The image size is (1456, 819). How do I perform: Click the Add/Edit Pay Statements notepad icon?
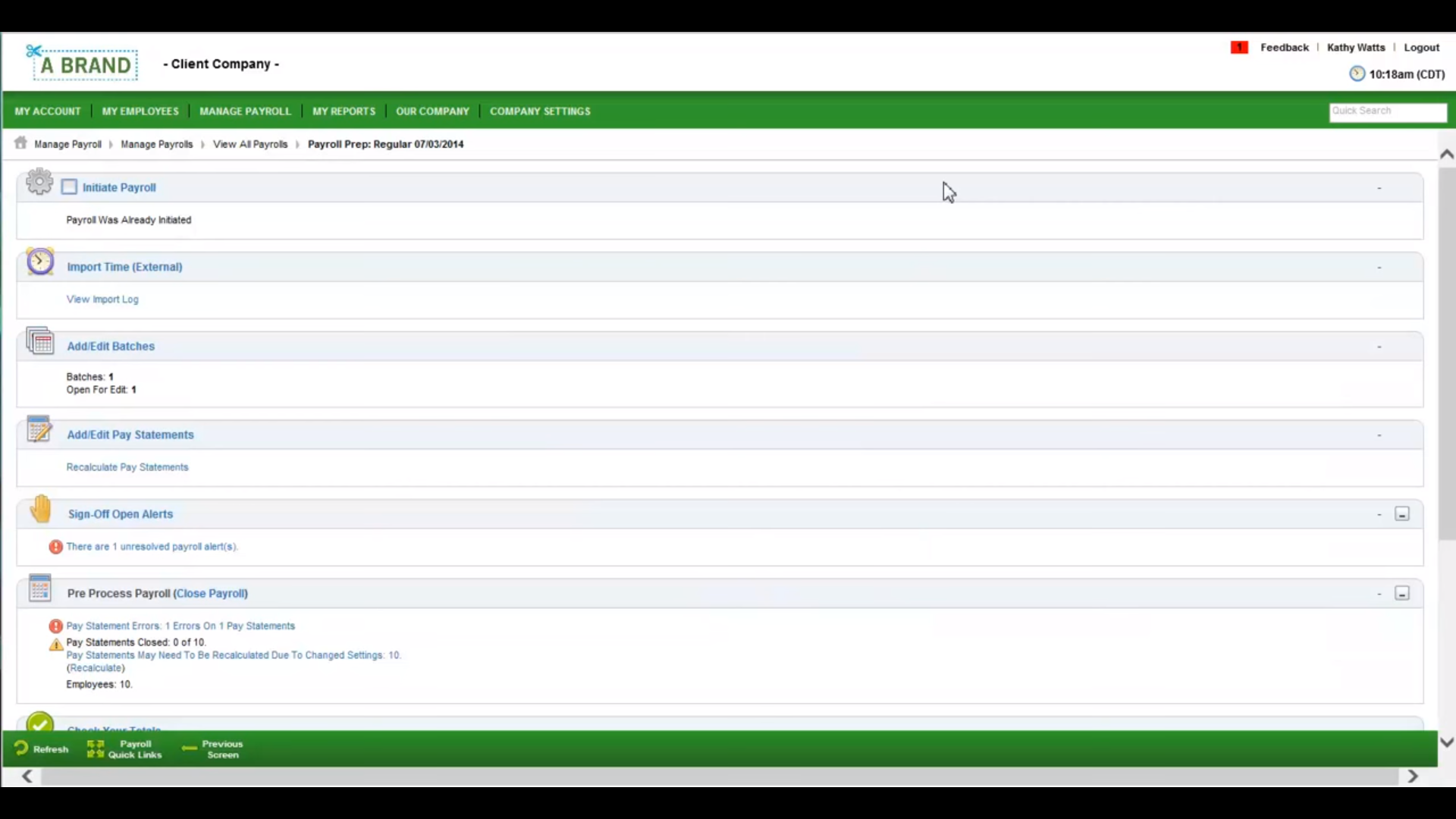(x=39, y=429)
